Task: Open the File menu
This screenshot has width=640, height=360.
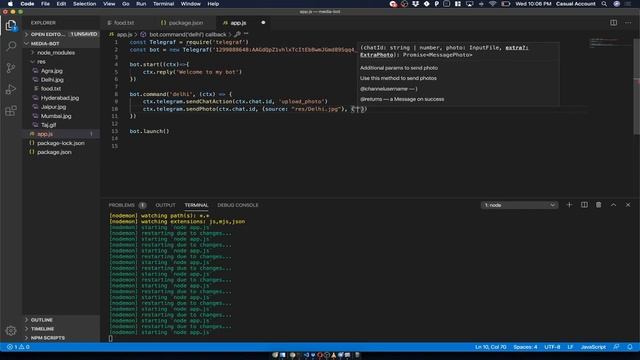Action: point(45,4)
